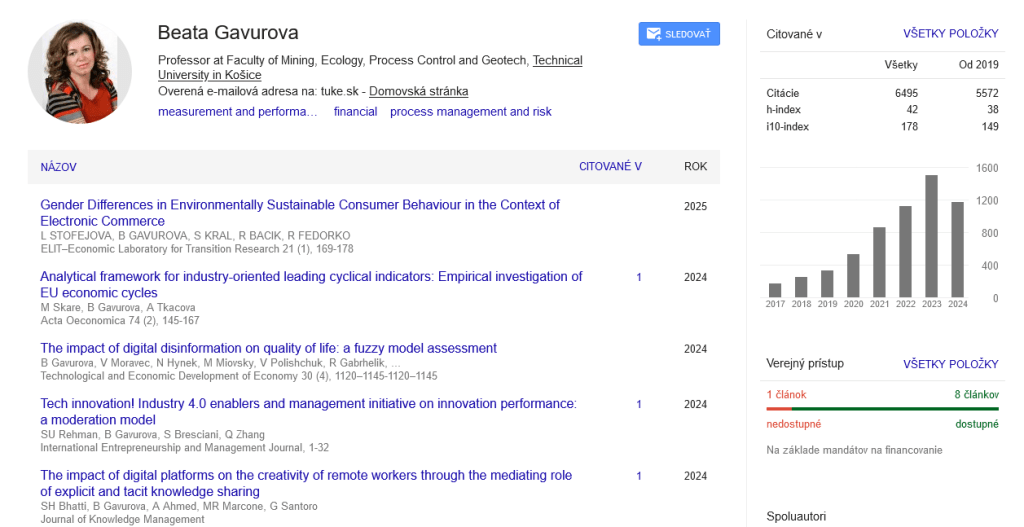This screenshot has width=1024, height=527.
Task: Open Všetky položky next to Citované v
Action: pyautogui.click(x=950, y=34)
